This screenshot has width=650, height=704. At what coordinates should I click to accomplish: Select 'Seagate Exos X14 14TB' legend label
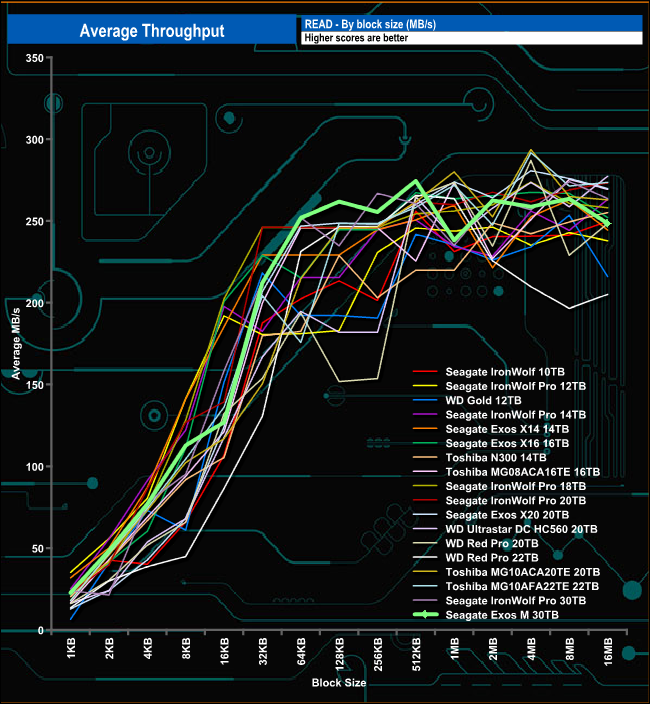click(507, 429)
